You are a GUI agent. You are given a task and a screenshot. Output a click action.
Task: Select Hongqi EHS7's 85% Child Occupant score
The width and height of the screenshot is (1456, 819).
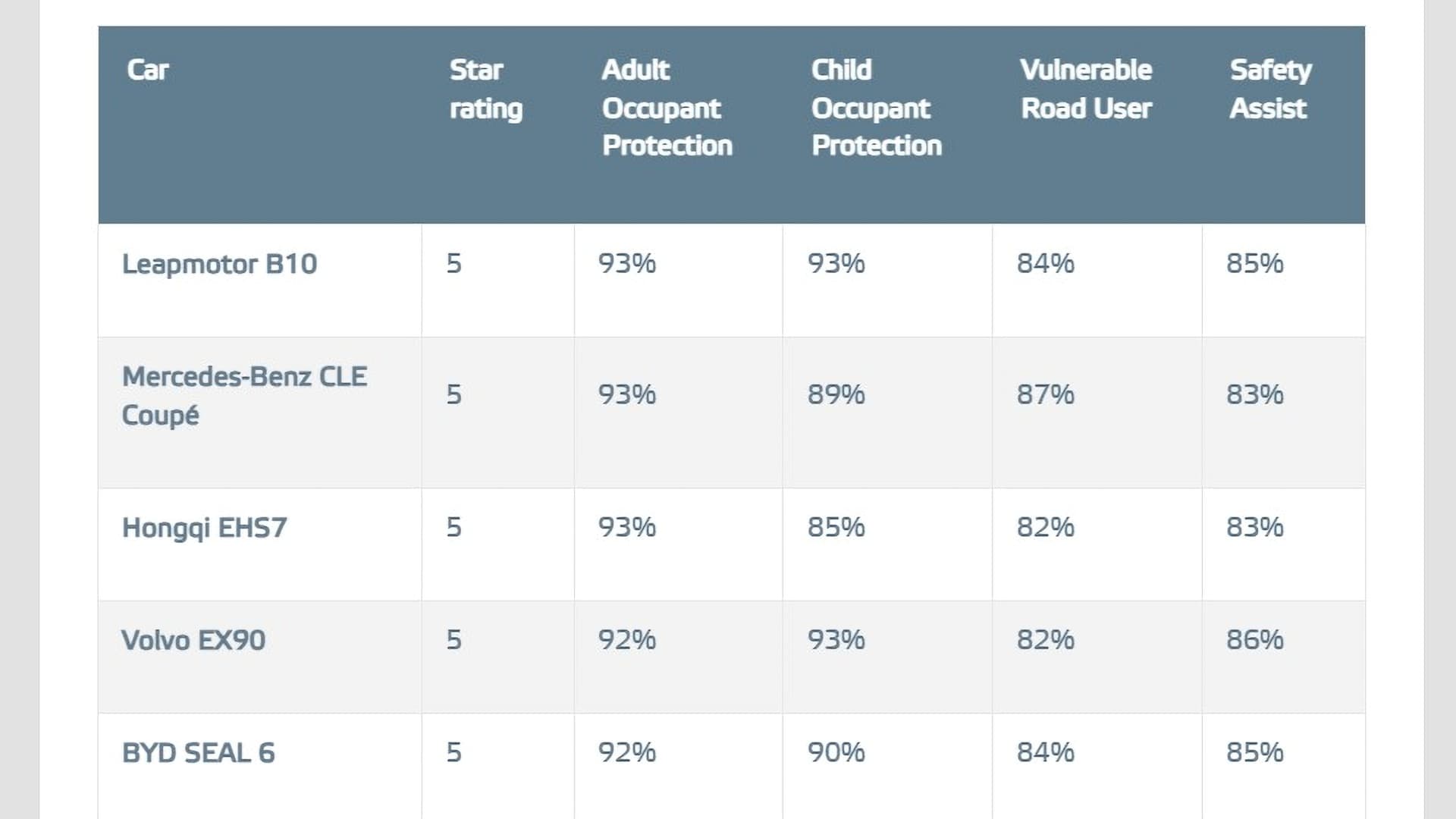point(836,527)
